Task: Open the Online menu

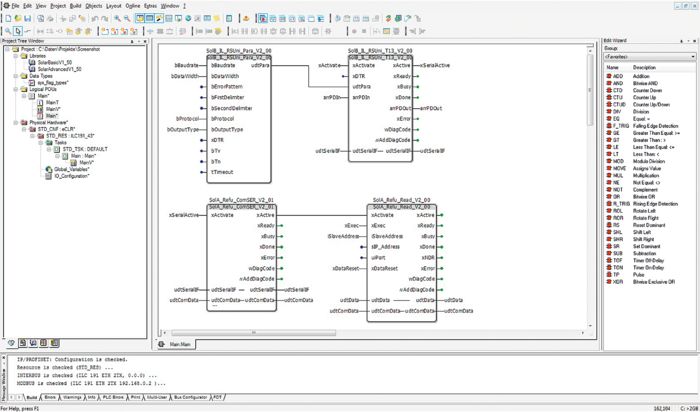Action: tap(133, 6)
